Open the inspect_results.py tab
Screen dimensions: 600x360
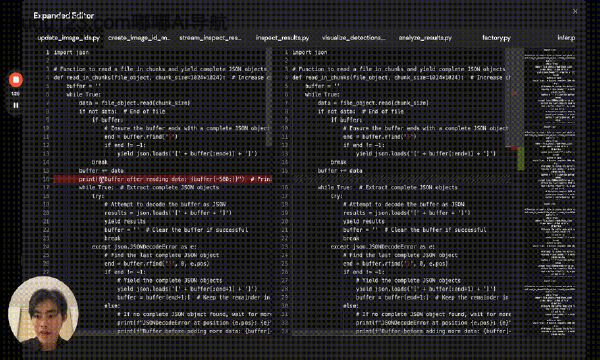[x=282, y=38]
